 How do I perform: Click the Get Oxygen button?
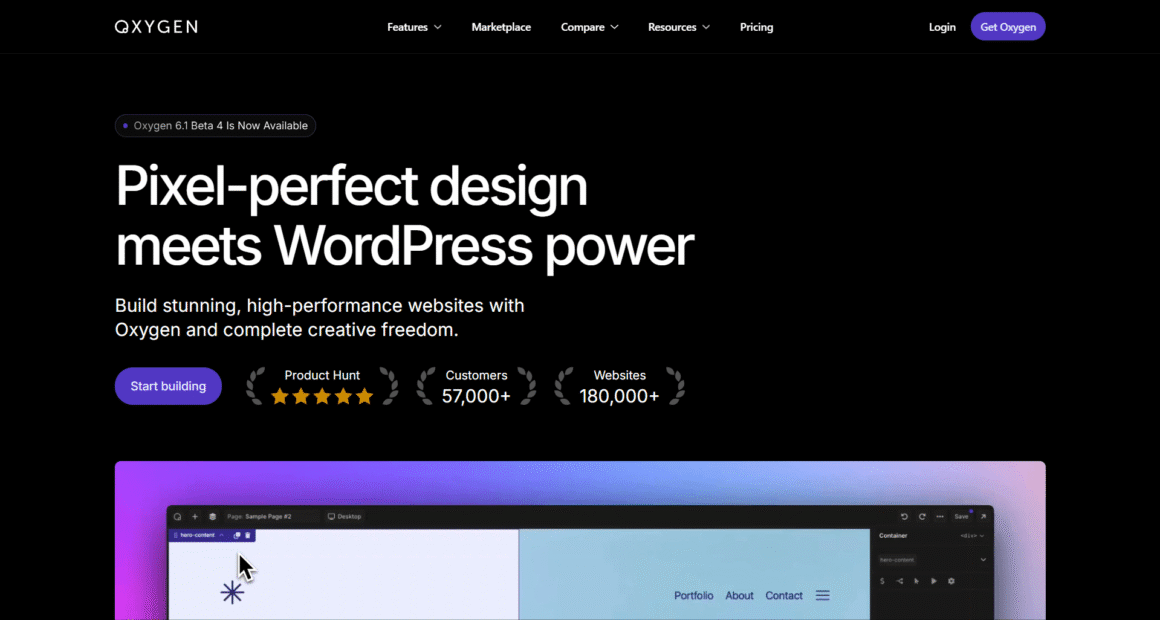1008,27
